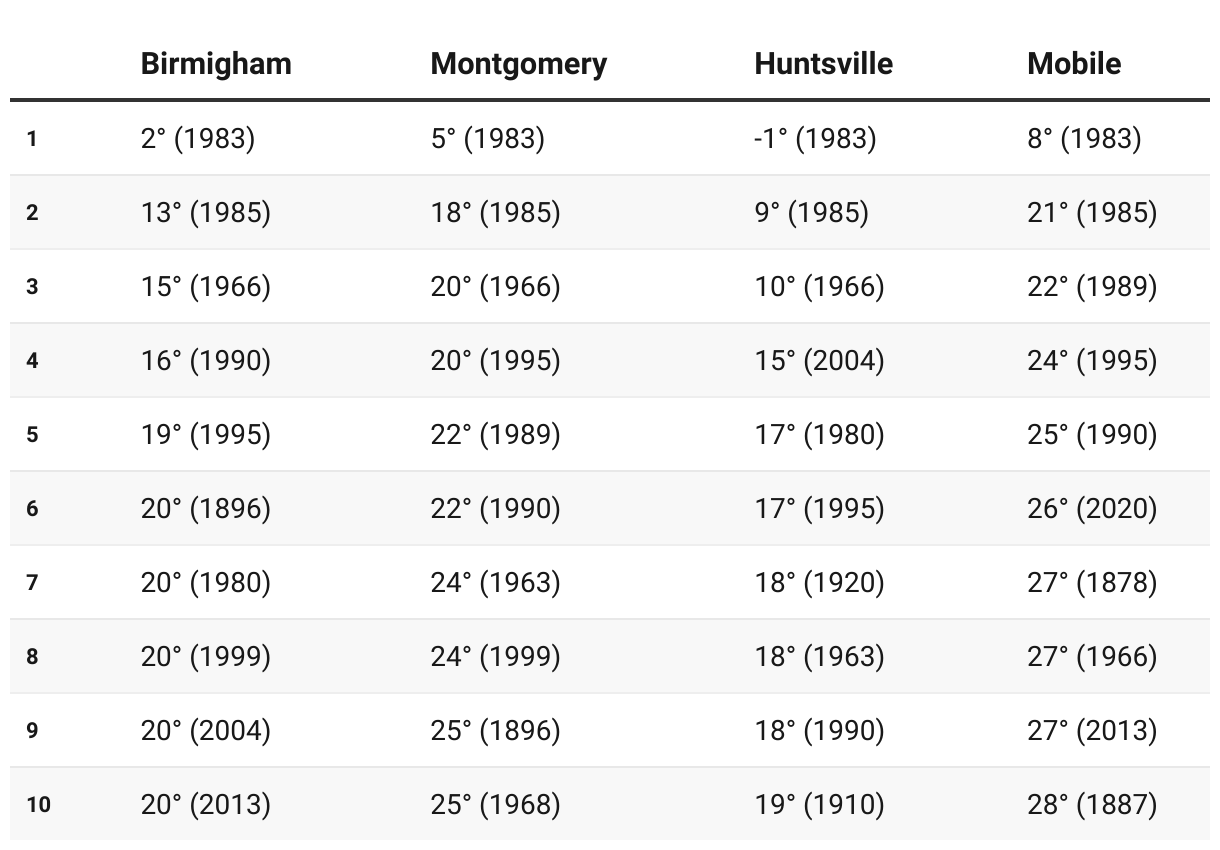Click the Mobile 27° (1878) cell

coord(1092,582)
